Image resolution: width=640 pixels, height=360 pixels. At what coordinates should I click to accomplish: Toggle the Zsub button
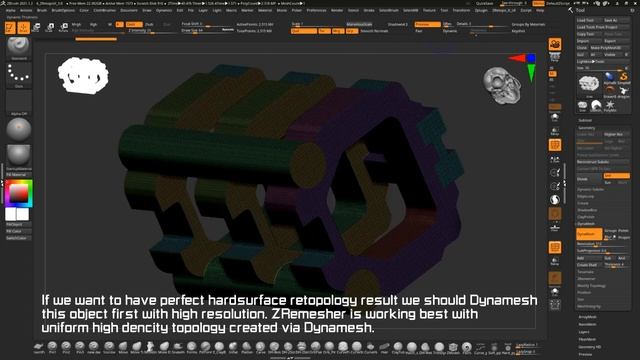coord(149,24)
